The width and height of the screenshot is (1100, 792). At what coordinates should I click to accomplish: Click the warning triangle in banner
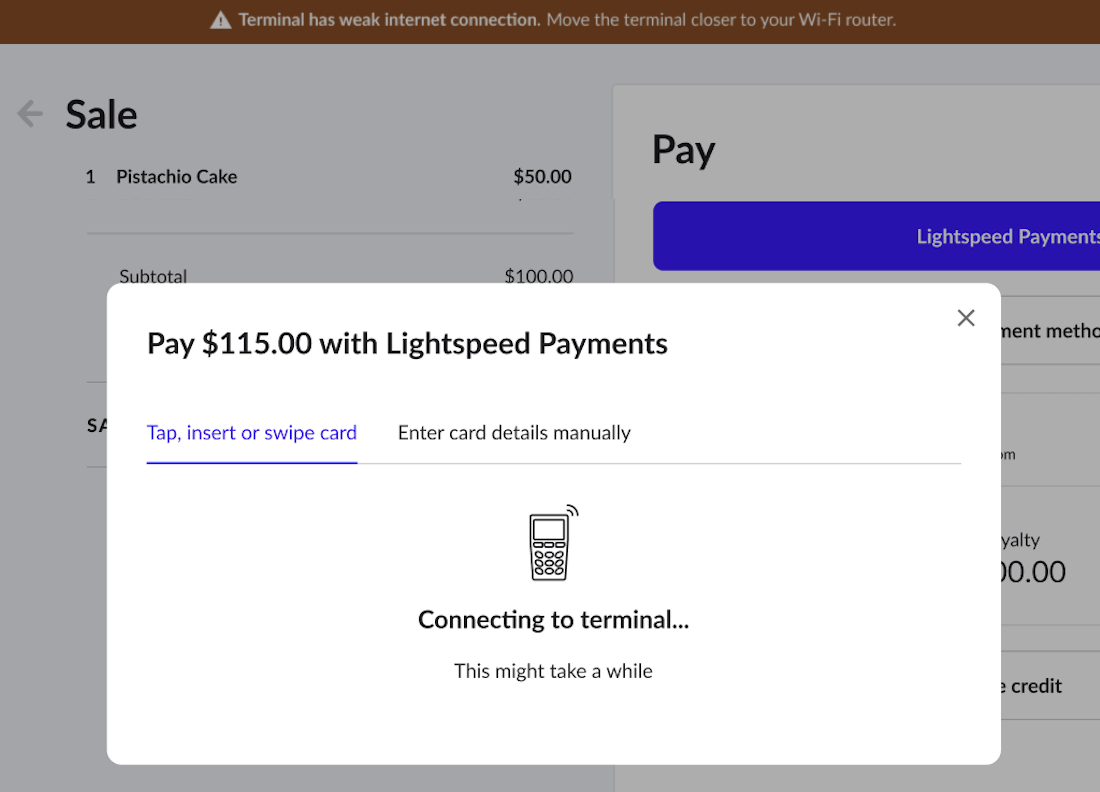(x=220, y=20)
